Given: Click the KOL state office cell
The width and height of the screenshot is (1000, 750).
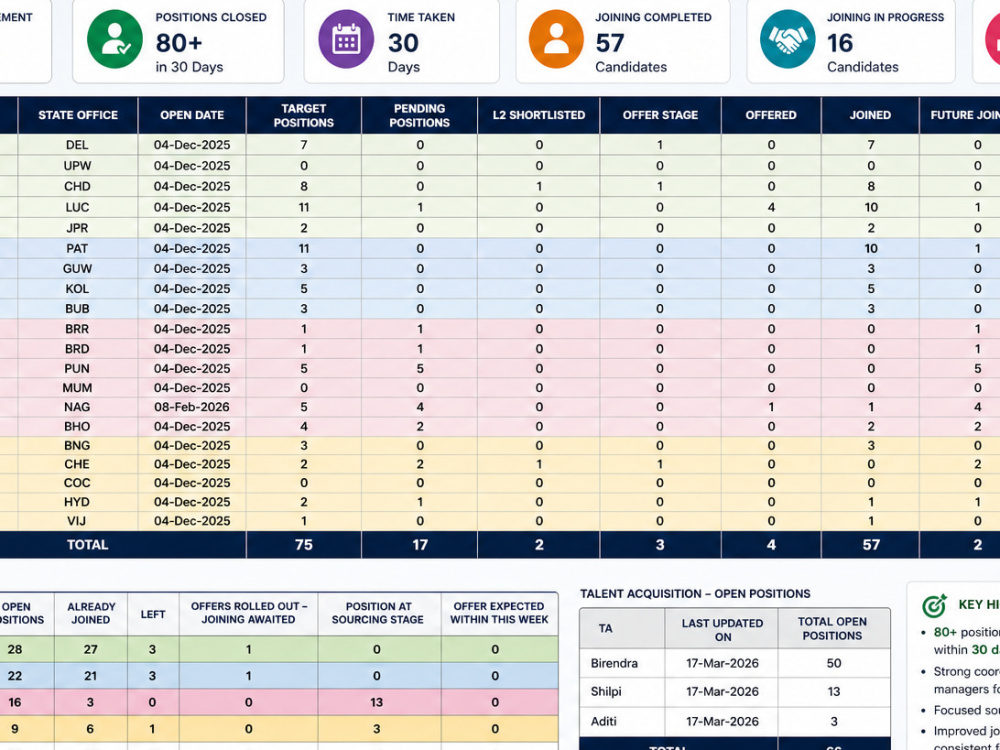Looking at the screenshot, I should [x=77, y=289].
